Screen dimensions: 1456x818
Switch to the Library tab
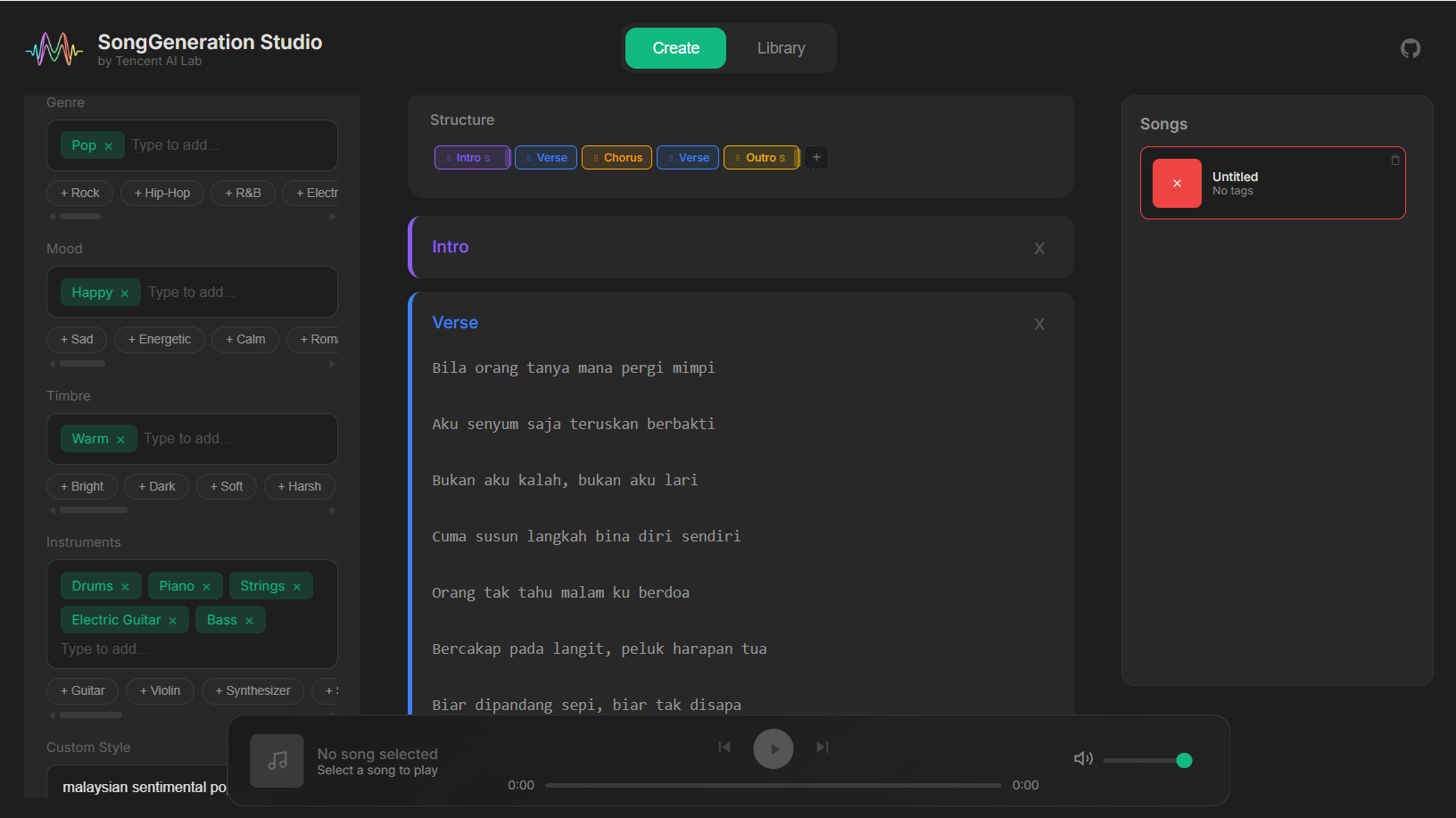(x=781, y=48)
